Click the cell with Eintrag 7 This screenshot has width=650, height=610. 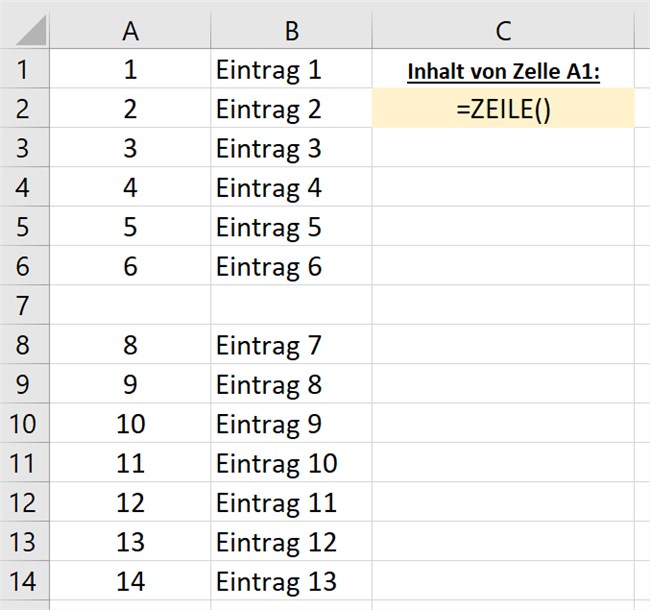point(291,344)
